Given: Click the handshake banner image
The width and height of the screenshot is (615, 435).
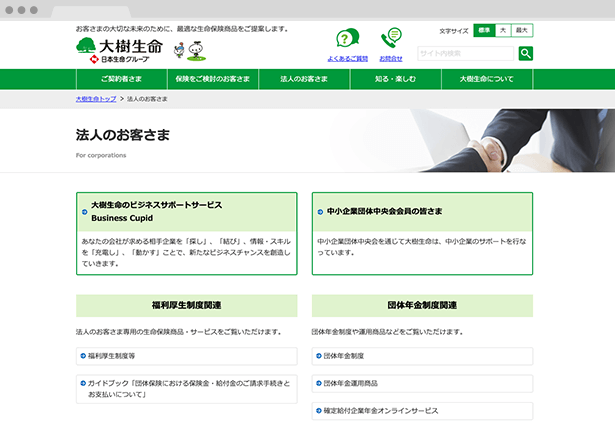Looking at the screenshot, I should coord(471,140).
